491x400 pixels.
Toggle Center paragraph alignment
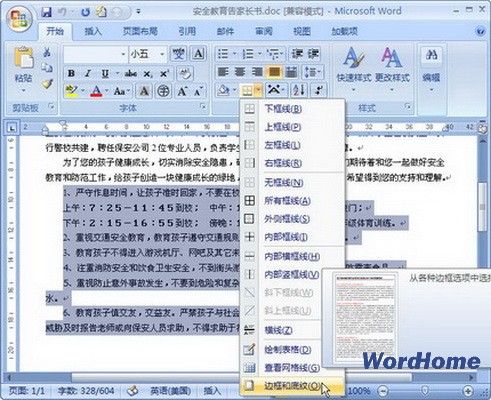click(240, 72)
